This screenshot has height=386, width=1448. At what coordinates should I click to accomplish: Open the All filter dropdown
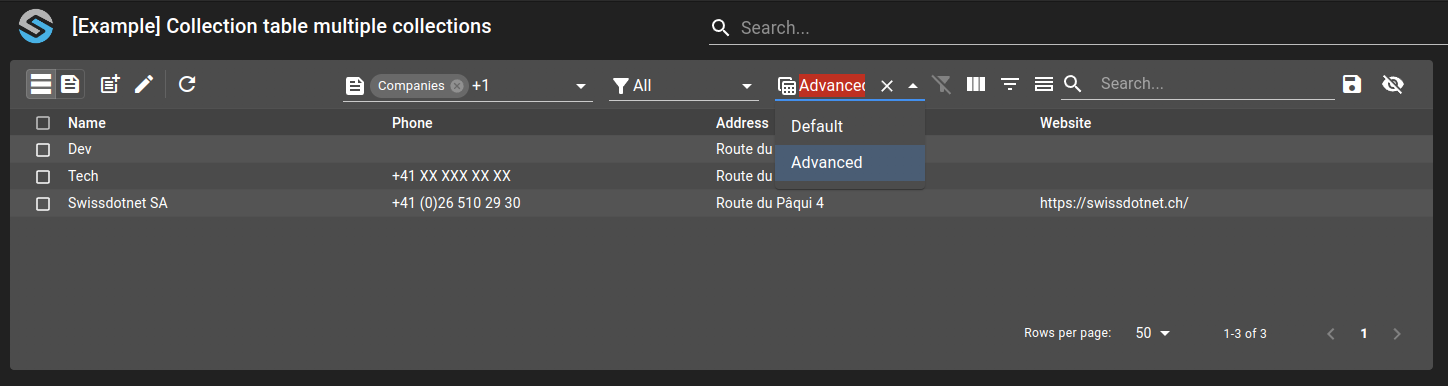click(685, 86)
